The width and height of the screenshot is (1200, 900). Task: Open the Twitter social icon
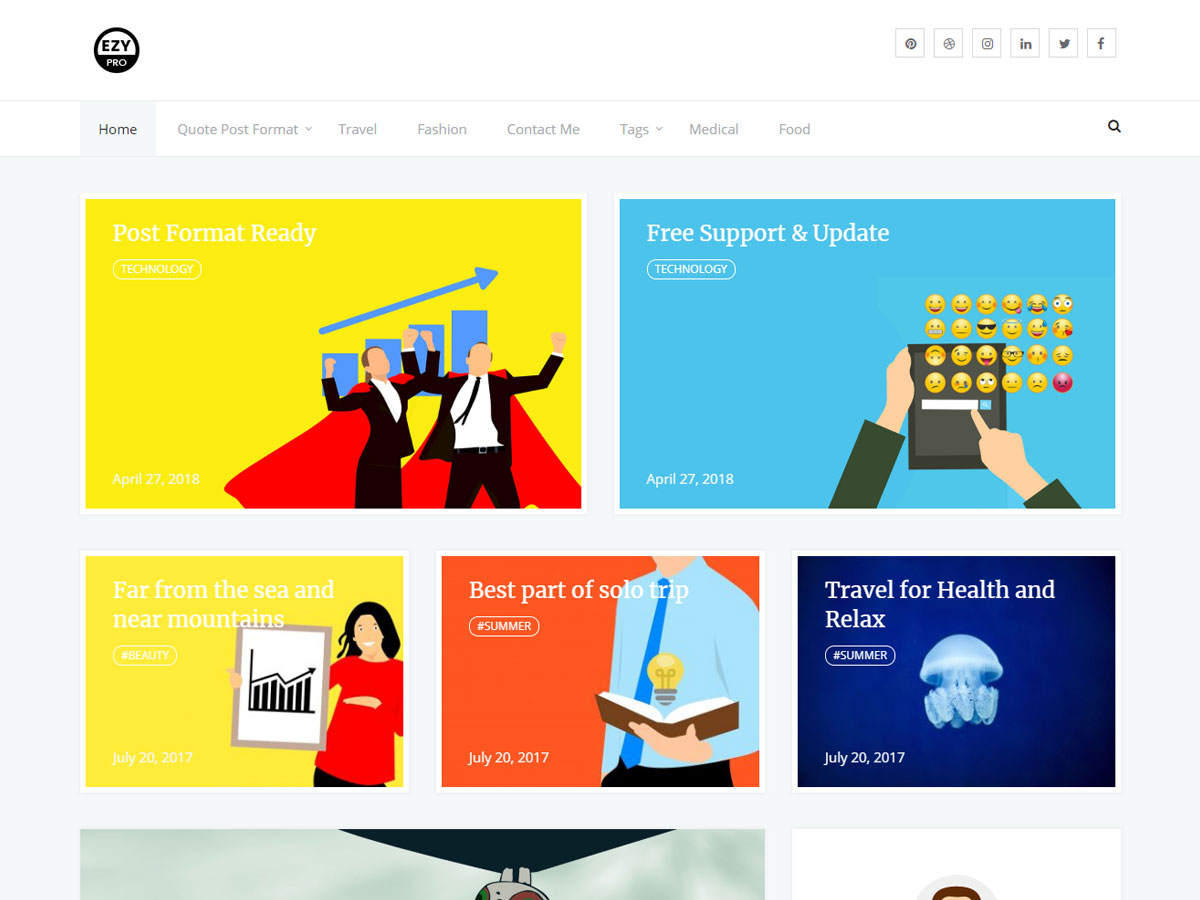click(x=1064, y=43)
